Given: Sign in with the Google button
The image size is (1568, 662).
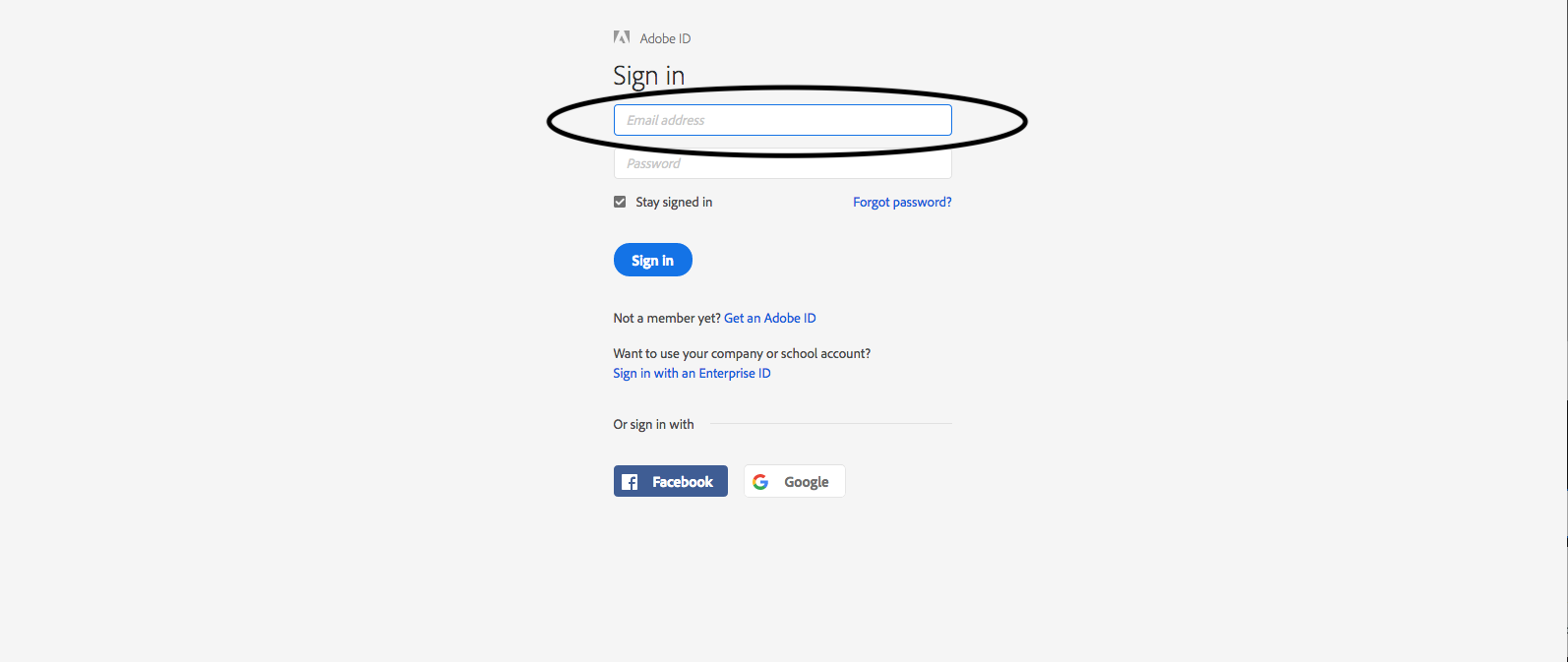Looking at the screenshot, I should (795, 482).
